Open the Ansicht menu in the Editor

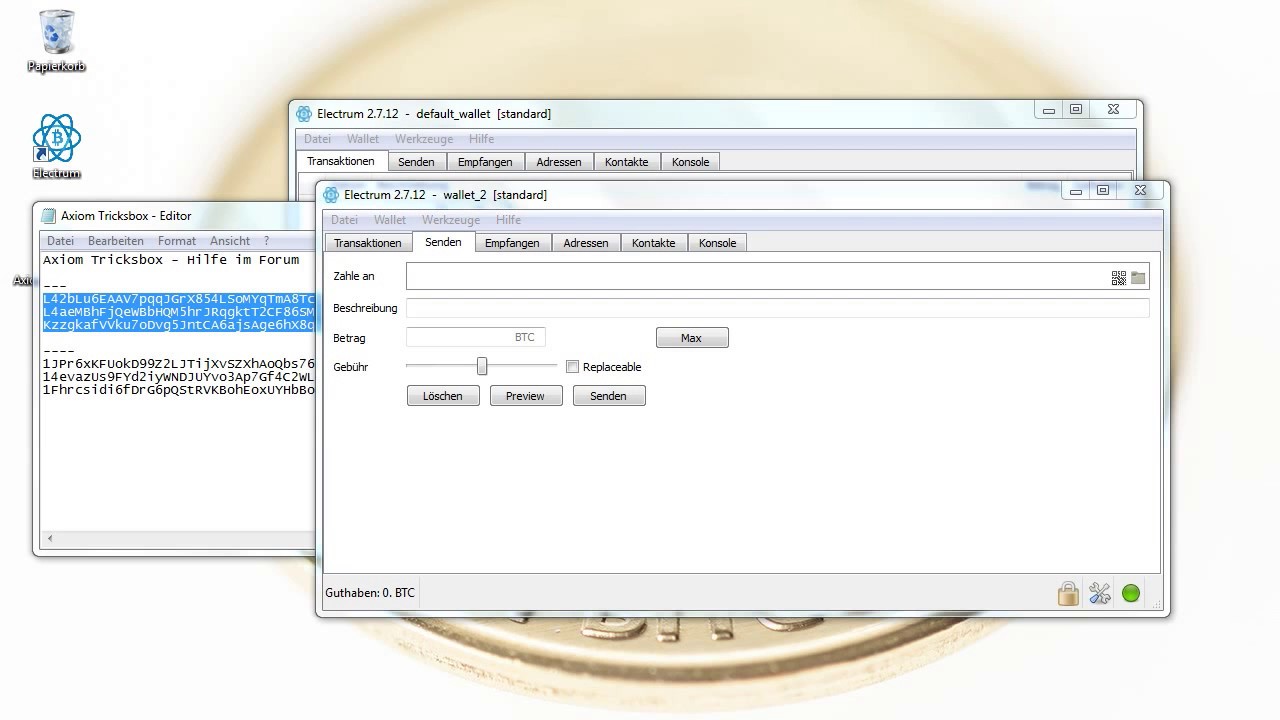230,241
